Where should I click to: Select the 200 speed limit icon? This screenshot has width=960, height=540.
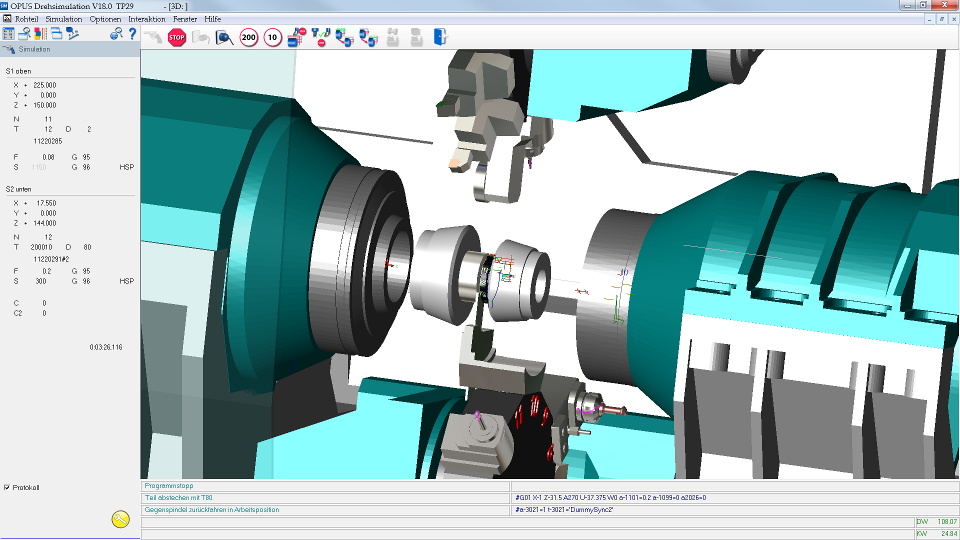pyautogui.click(x=249, y=37)
